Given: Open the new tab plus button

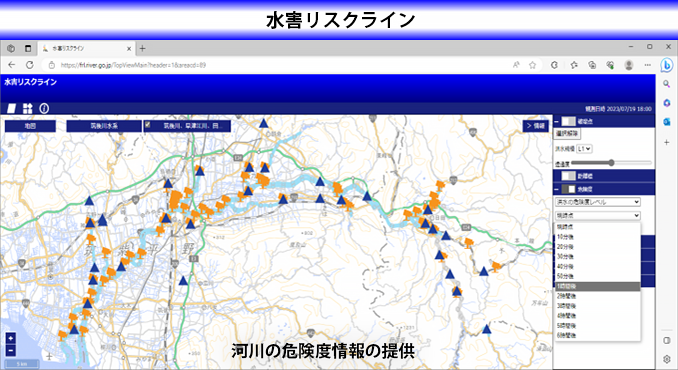Looking at the screenshot, I should point(142,48).
